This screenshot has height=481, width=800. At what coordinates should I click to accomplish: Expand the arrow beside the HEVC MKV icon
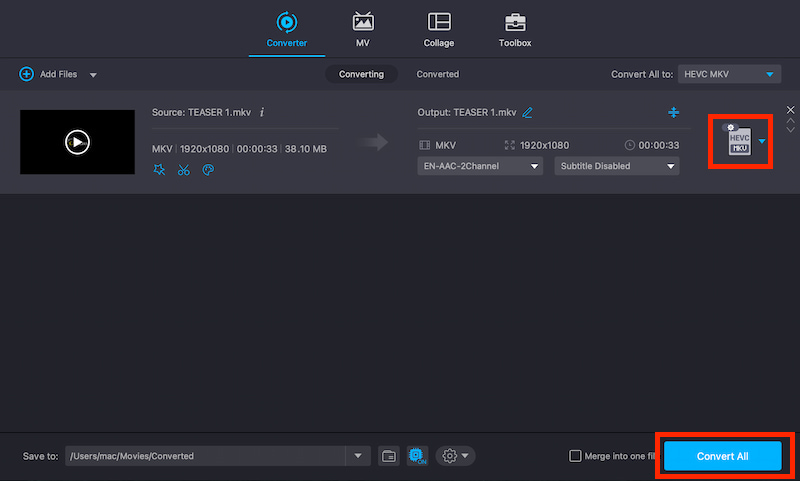click(762, 141)
